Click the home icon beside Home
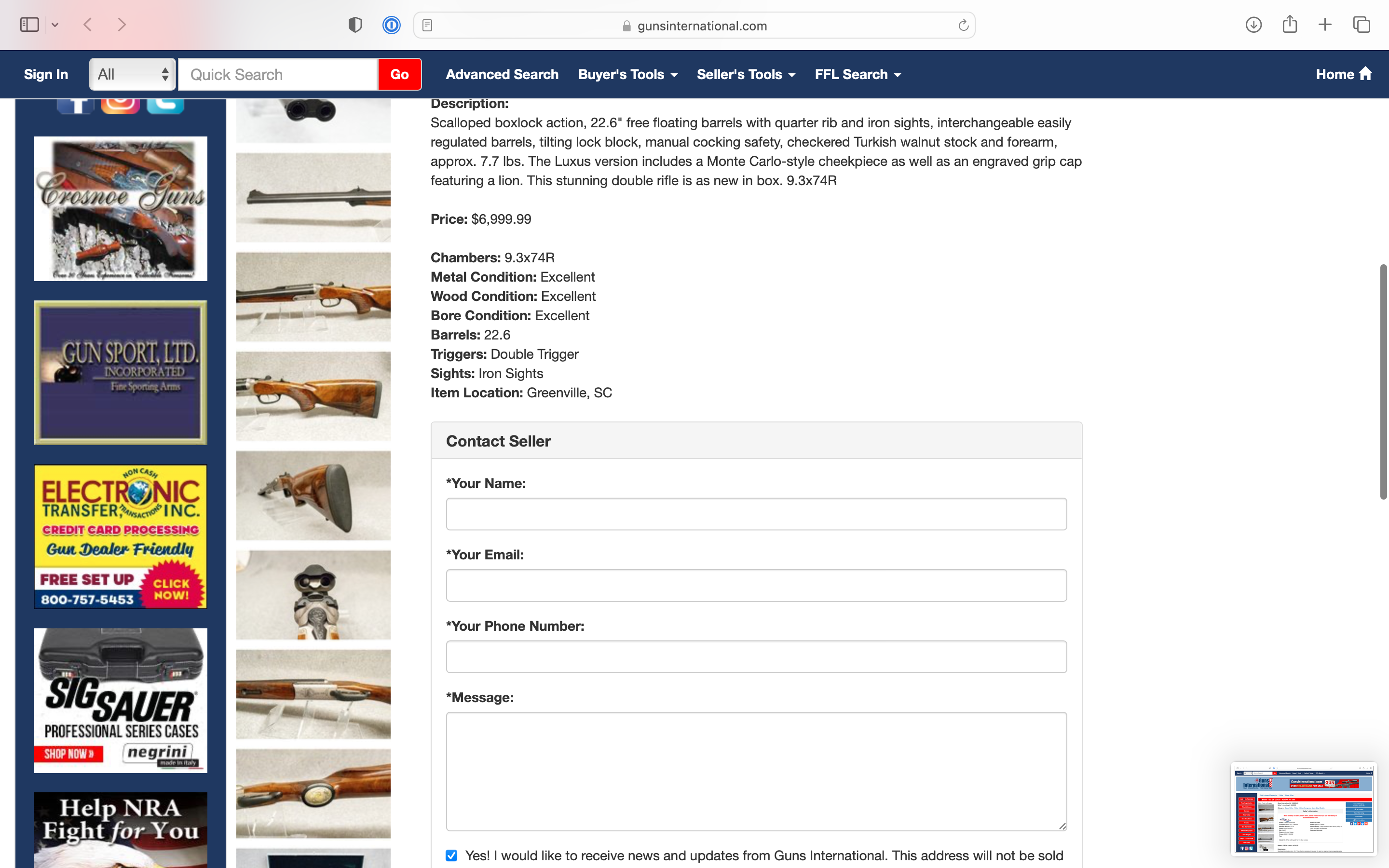 (1365, 73)
